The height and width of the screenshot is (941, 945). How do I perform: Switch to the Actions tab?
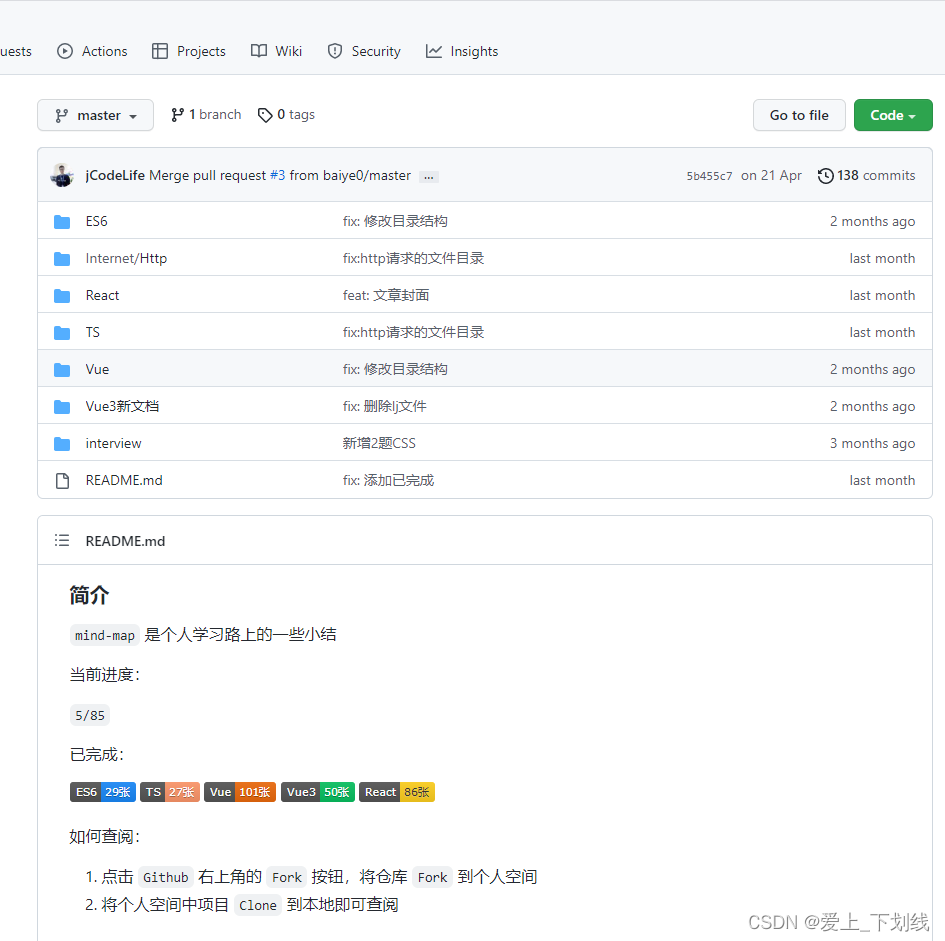[x=91, y=51]
